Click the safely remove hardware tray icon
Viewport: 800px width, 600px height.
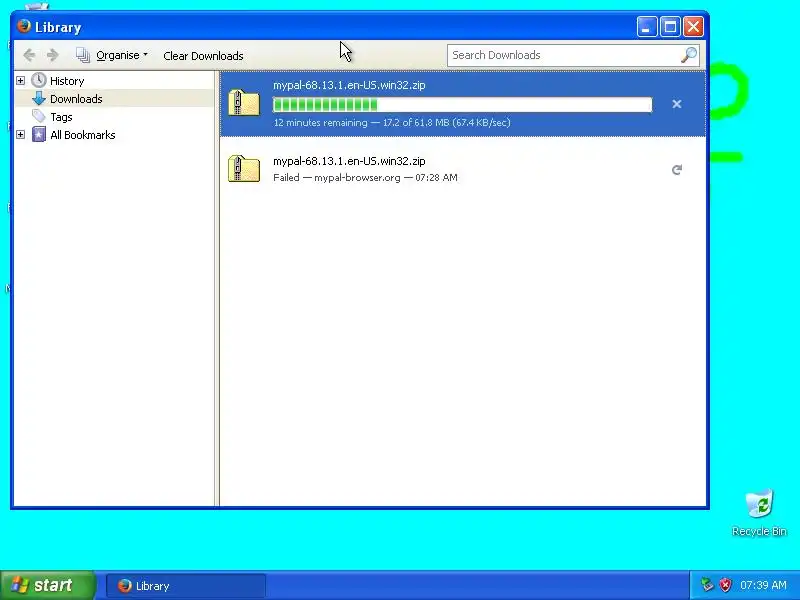point(707,585)
